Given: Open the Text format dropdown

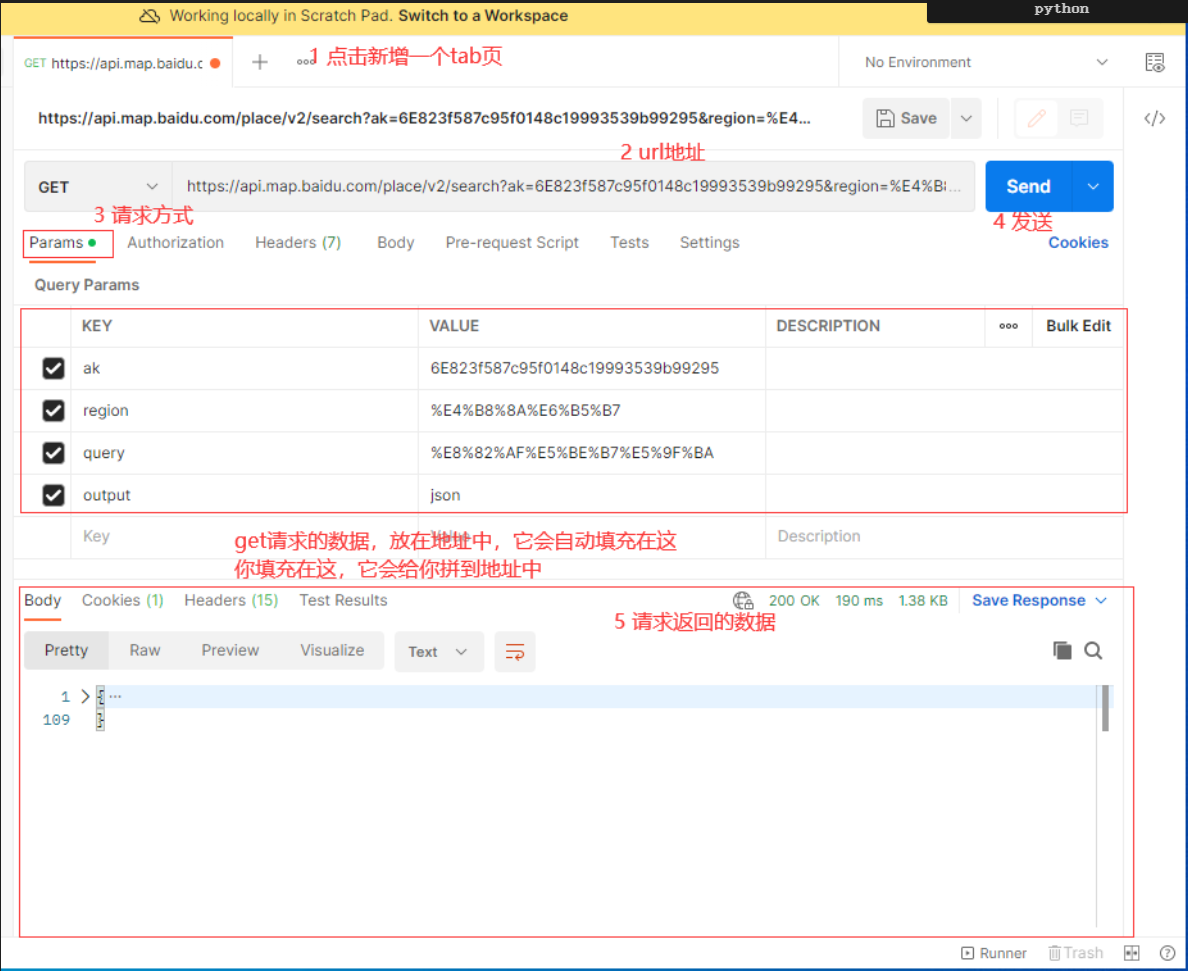Looking at the screenshot, I should [439, 651].
